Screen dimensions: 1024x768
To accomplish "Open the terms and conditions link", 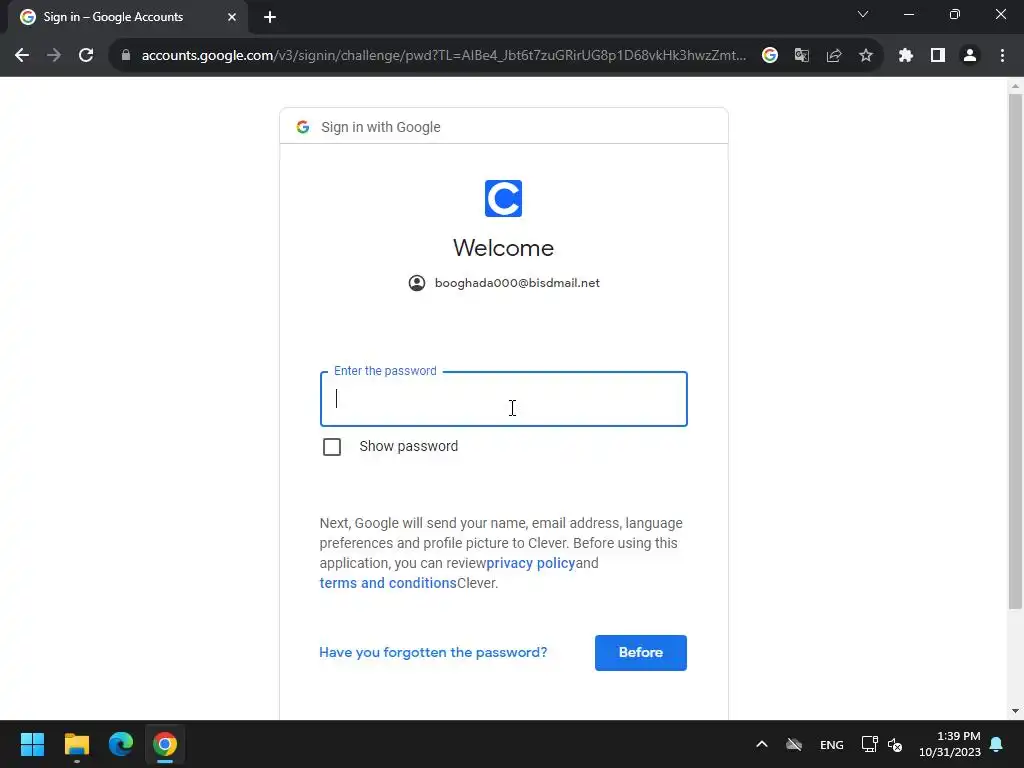I will tap(388, 583).
